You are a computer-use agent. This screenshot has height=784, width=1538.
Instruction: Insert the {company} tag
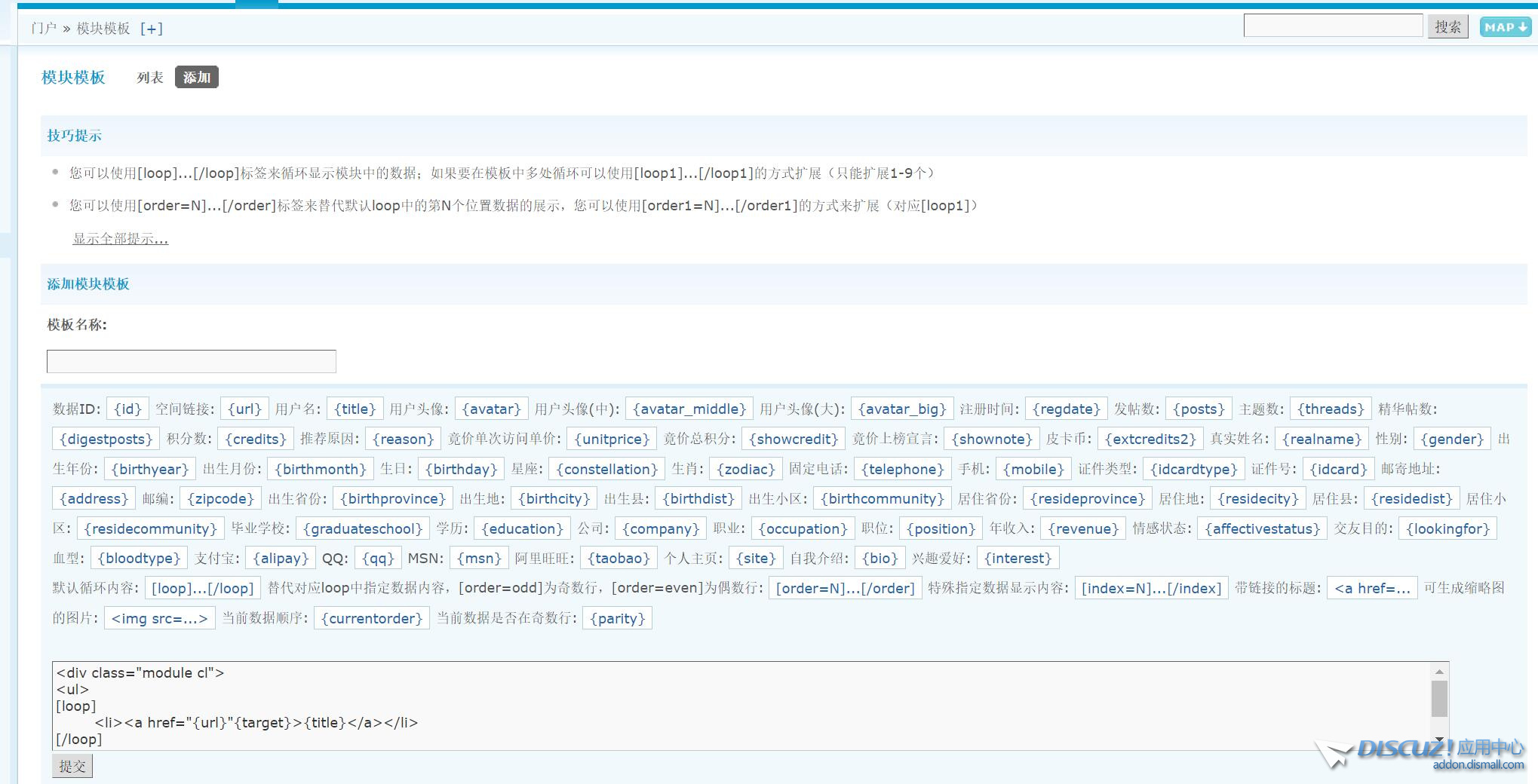click(661, 529)
